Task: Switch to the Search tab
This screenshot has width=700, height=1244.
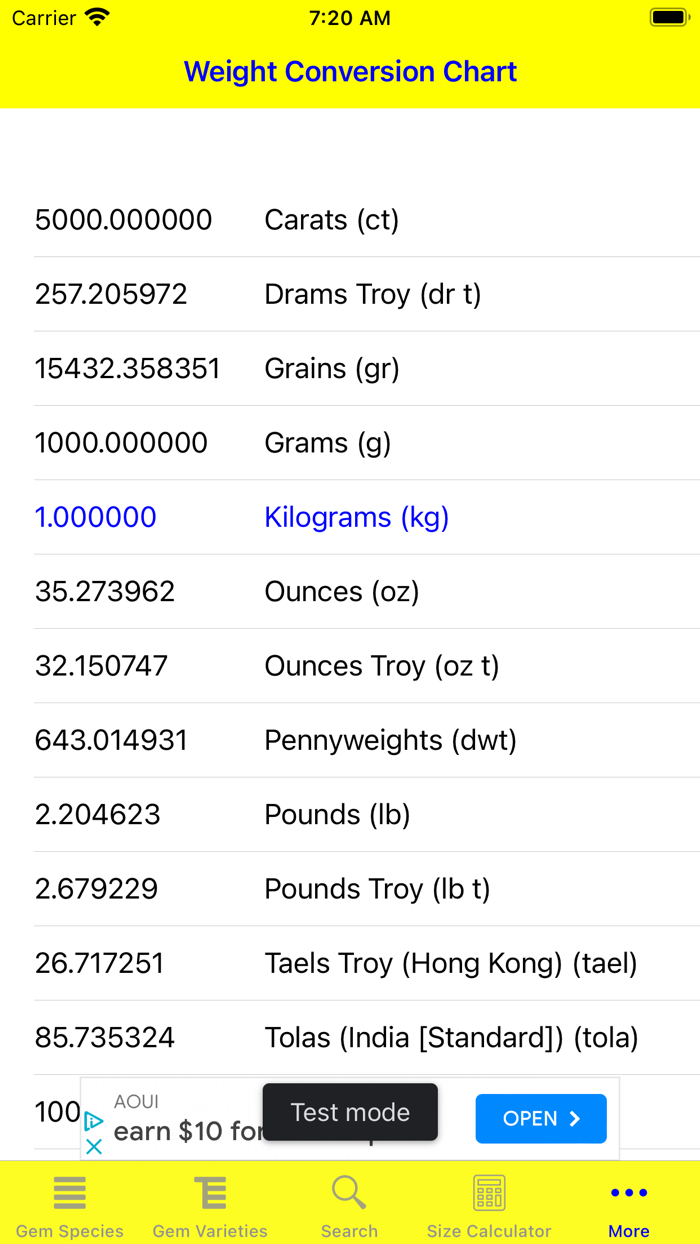Action: click(x=348, y=1205)
